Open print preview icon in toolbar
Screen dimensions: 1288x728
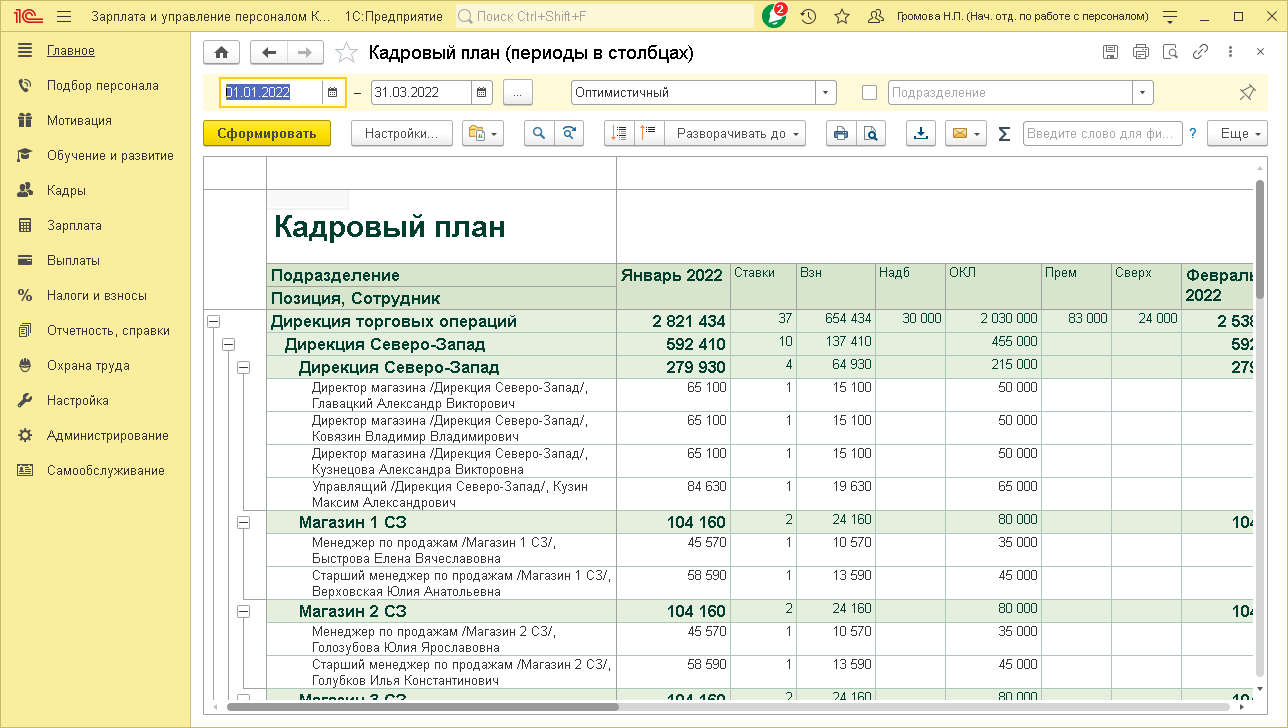[871, 133]
